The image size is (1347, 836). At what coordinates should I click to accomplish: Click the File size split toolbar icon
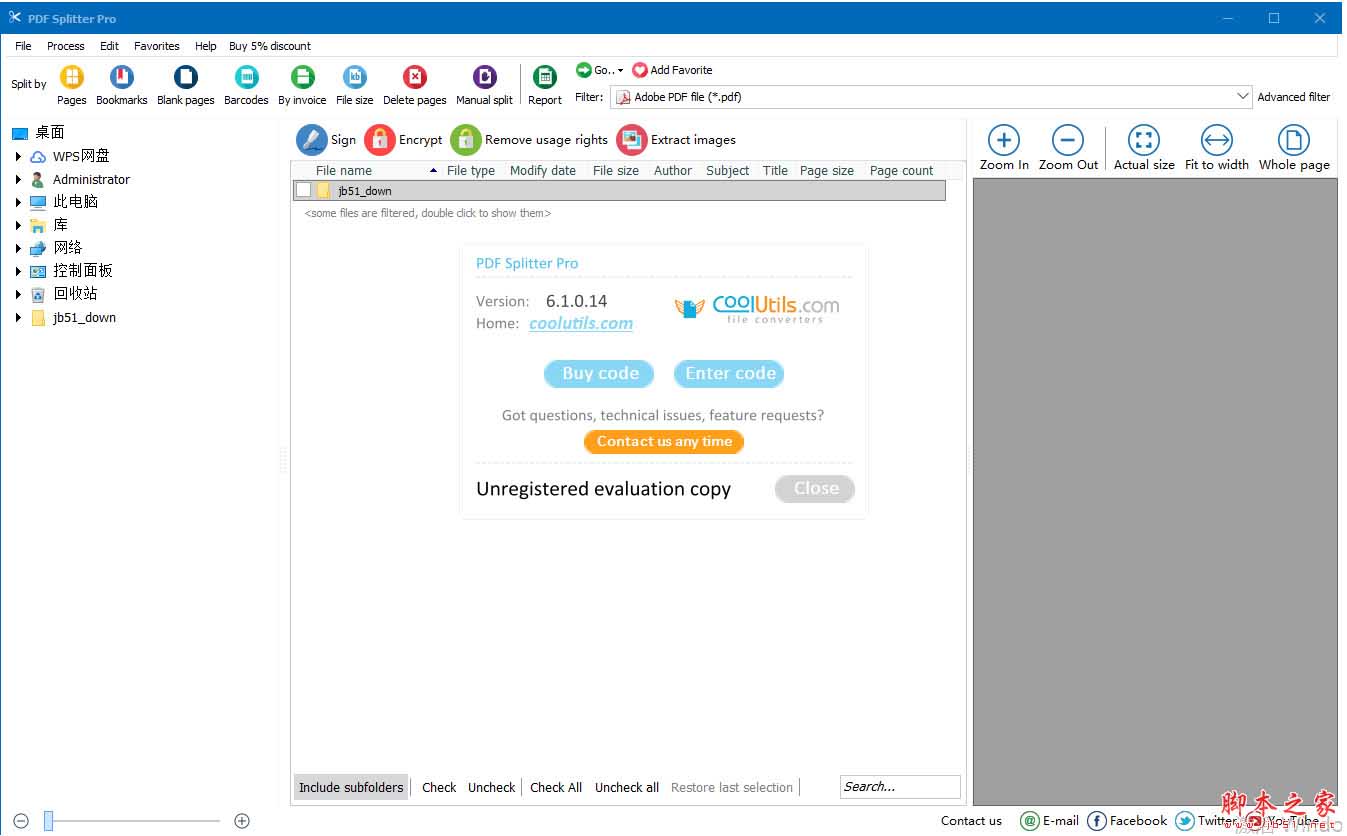coord(355,78)
